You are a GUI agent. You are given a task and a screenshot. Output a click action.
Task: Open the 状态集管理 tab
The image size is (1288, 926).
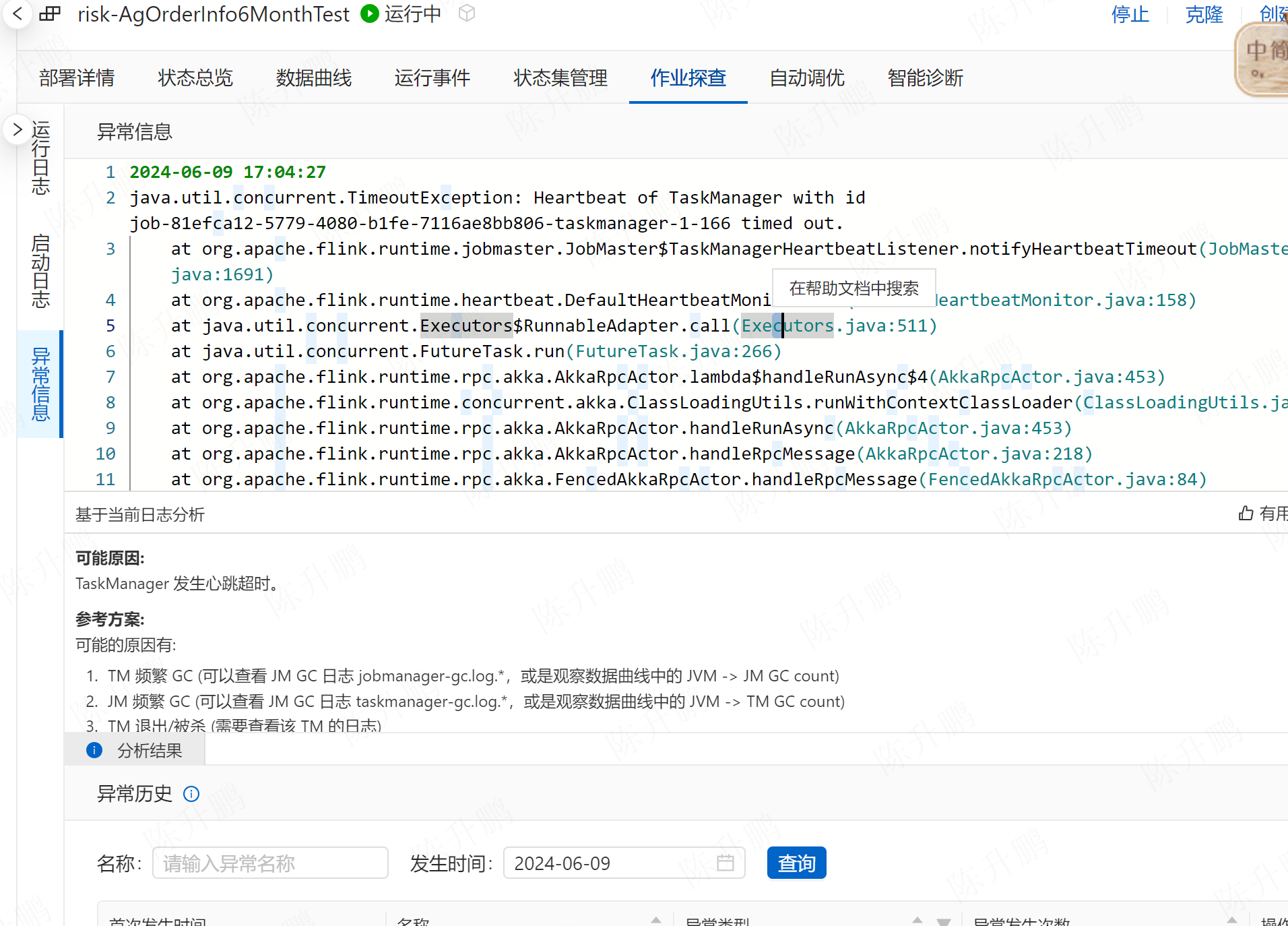point(560,78)
